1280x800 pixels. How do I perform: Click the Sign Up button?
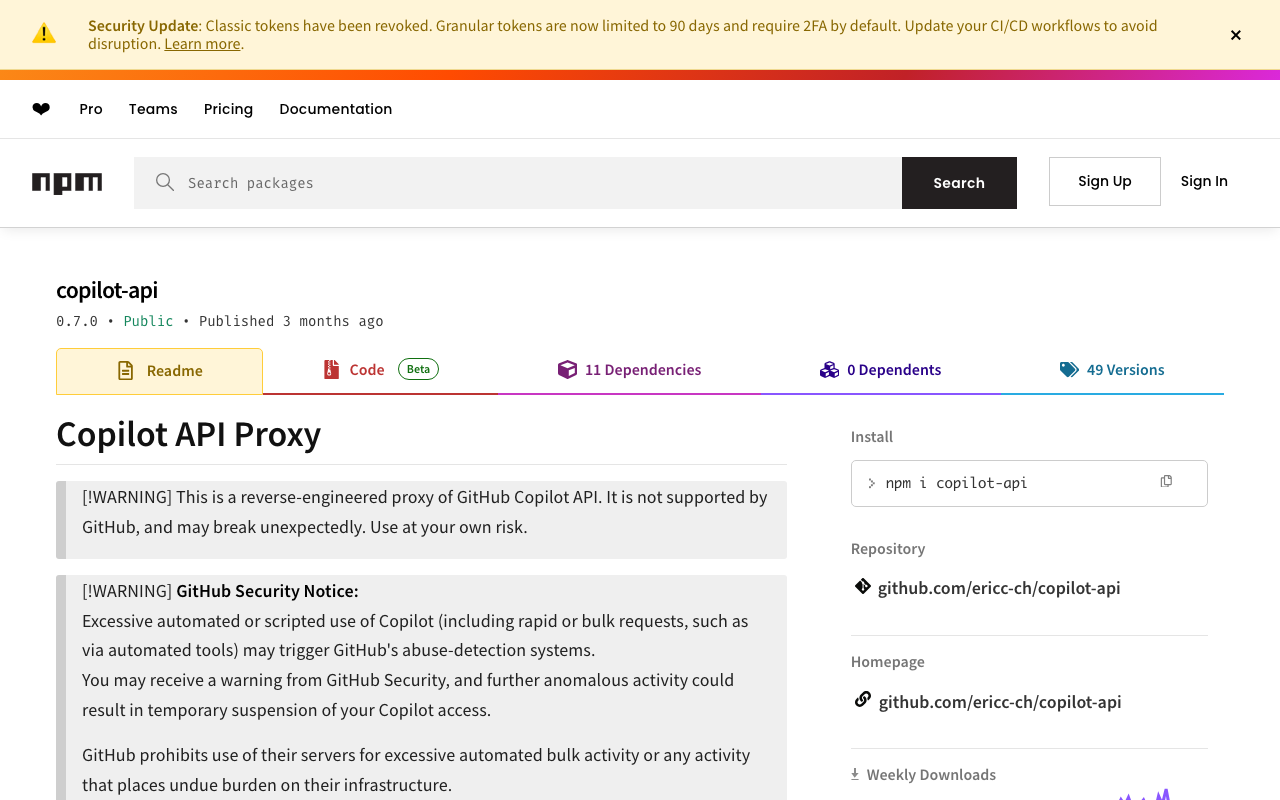[1104, 181]
